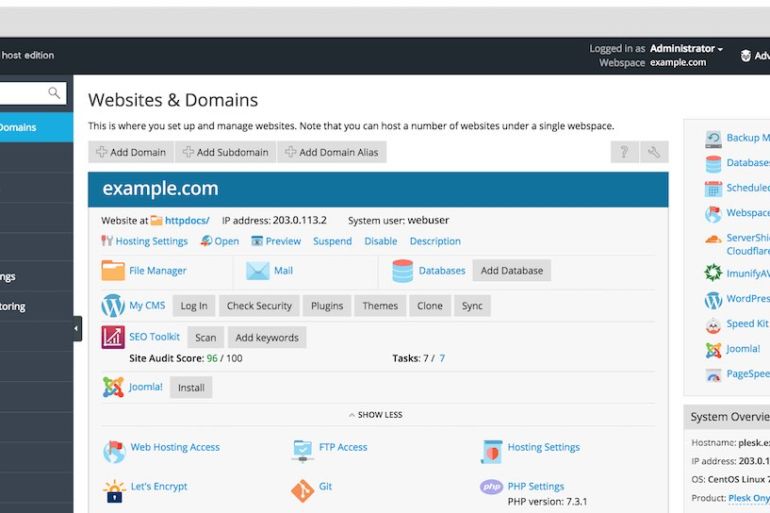Viewport: 770px width, 513px height.
Task: Open the File Manager folder icon
Action: [x=113, y=271]
